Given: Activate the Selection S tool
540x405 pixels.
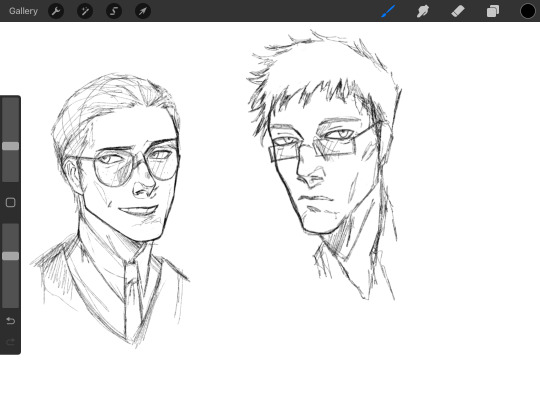Looking at the screenshot, I should pyautogui.click(x=114, y=11).
